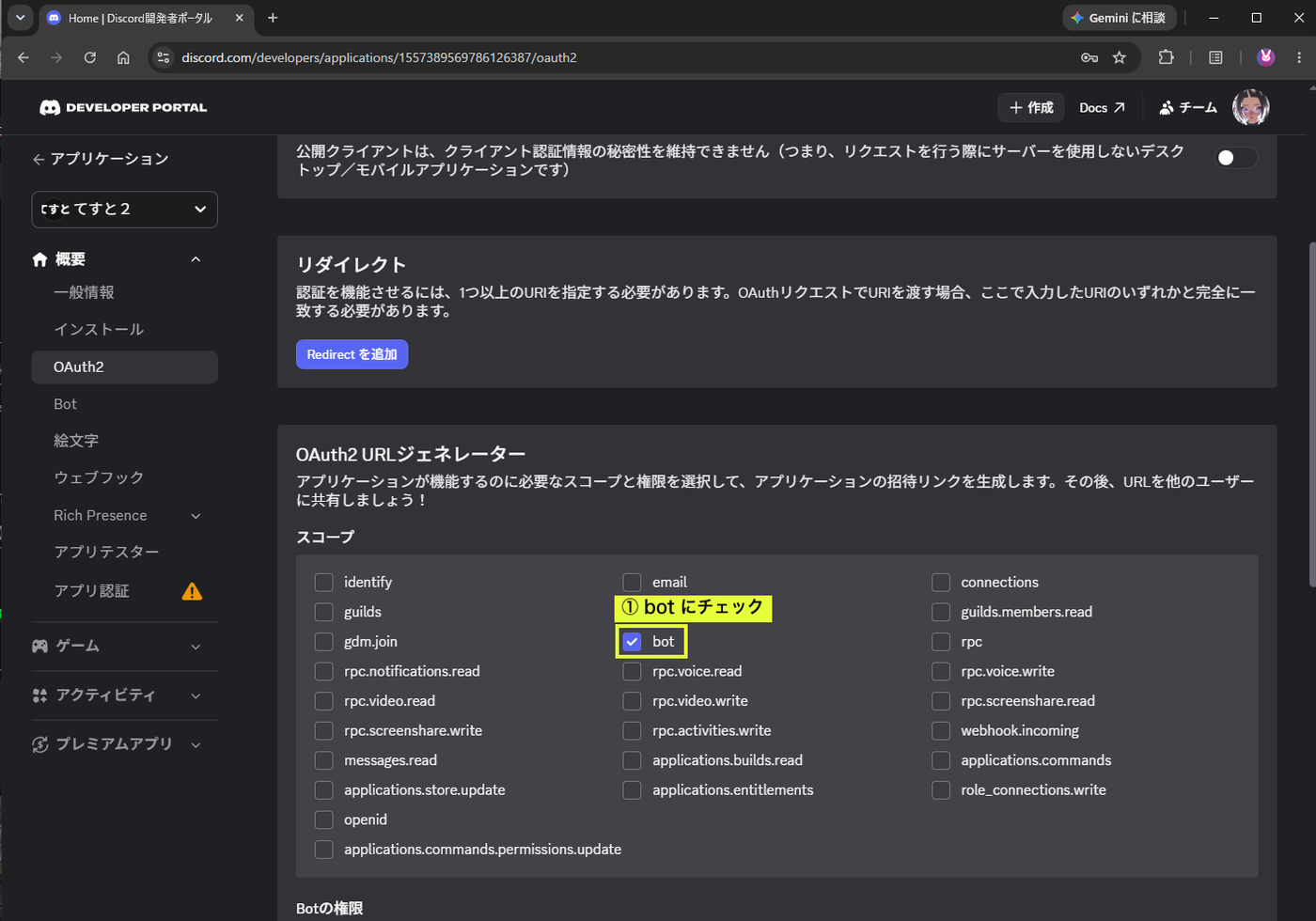Enable the email scope checkbox
Image resolution: width=1316 pixels, height=921 pixels.
pos(632,583)
